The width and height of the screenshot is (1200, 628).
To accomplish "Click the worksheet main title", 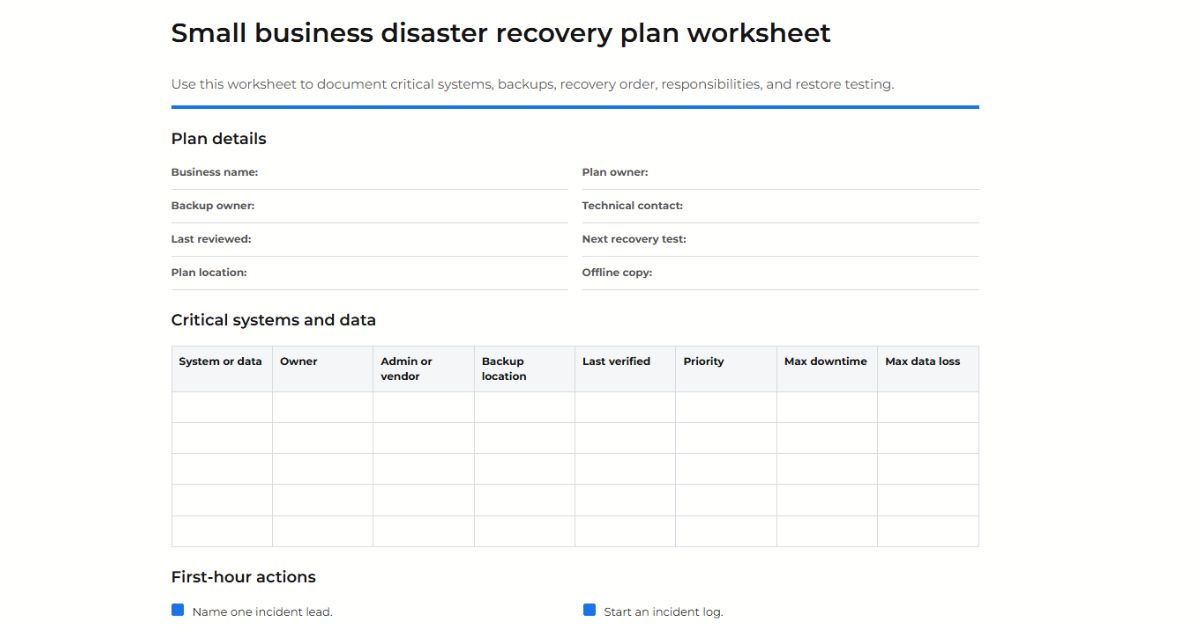I will [x=501, y=33].
